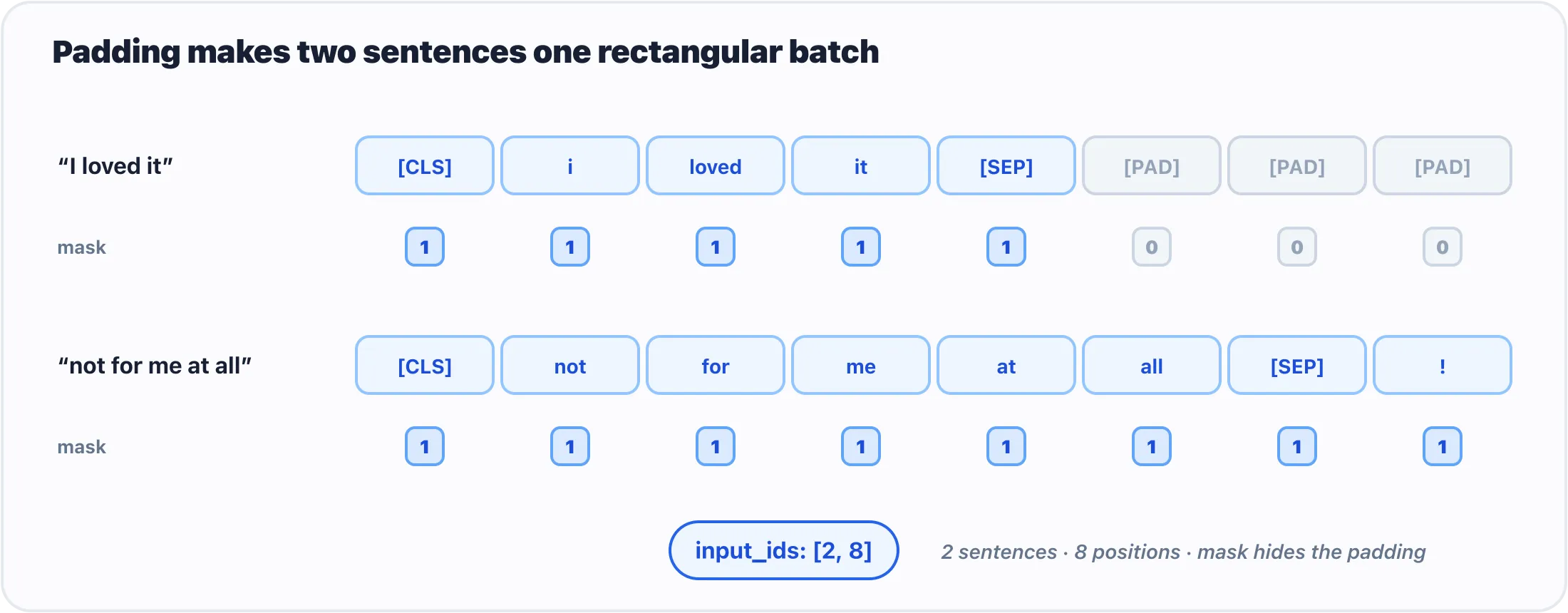The width and height of the screenshot is (1568, 613).
Task: Click the 'not' token box
Action: pos(570,366)
